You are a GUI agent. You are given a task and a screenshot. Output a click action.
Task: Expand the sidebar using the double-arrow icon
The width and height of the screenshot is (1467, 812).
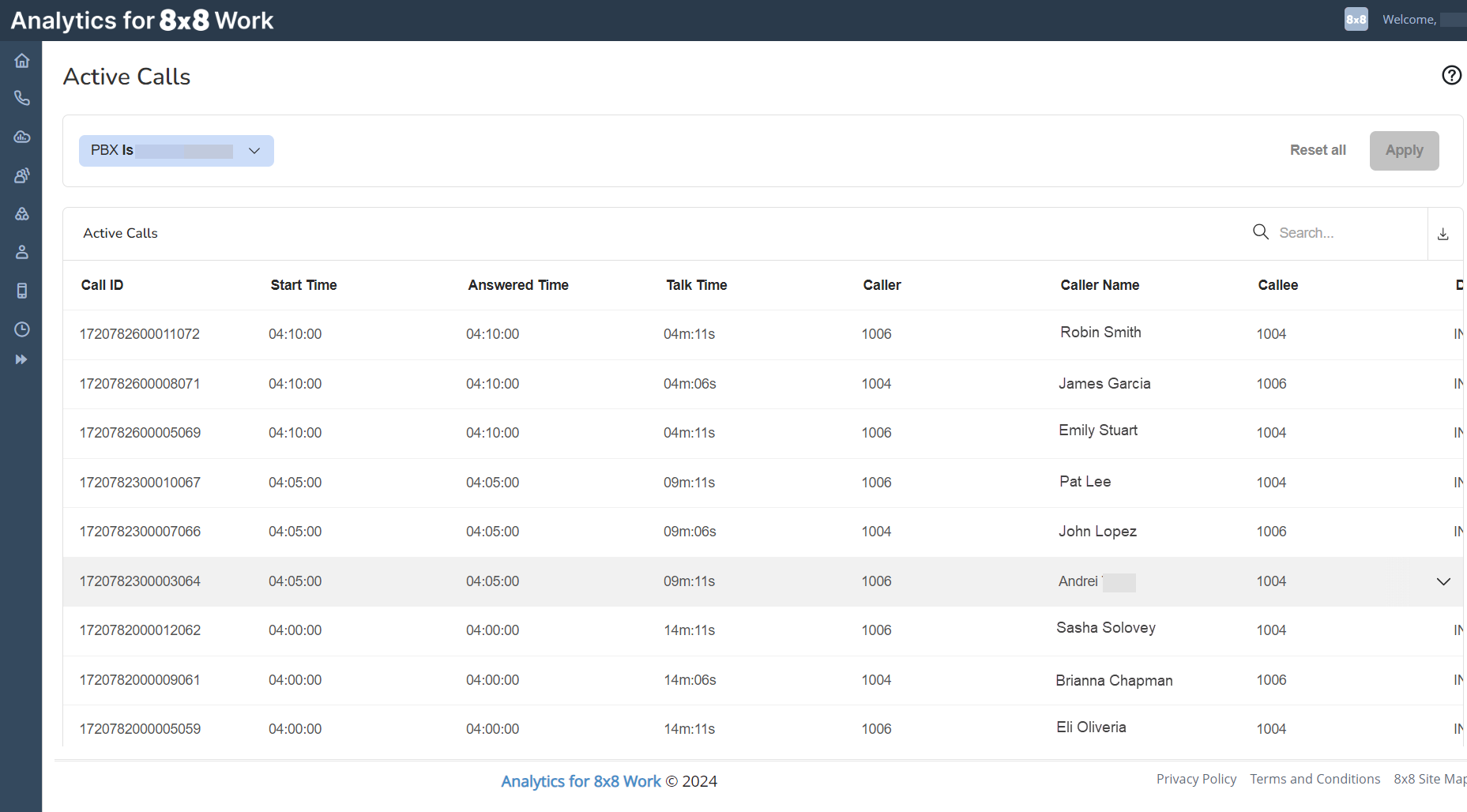(21, 359)
